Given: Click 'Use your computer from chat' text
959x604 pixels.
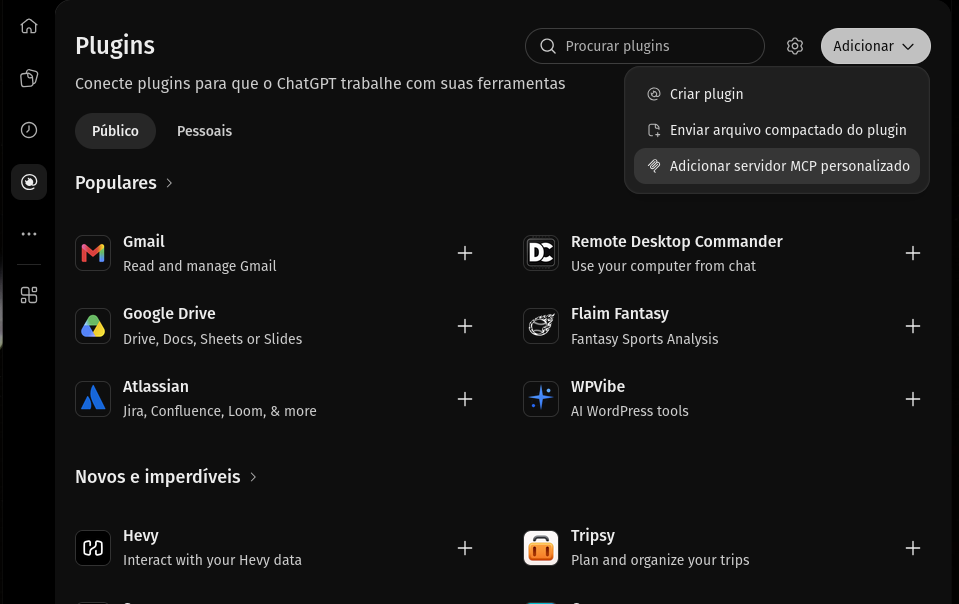Looking at the screenshot, I should (x=663, y=266).
